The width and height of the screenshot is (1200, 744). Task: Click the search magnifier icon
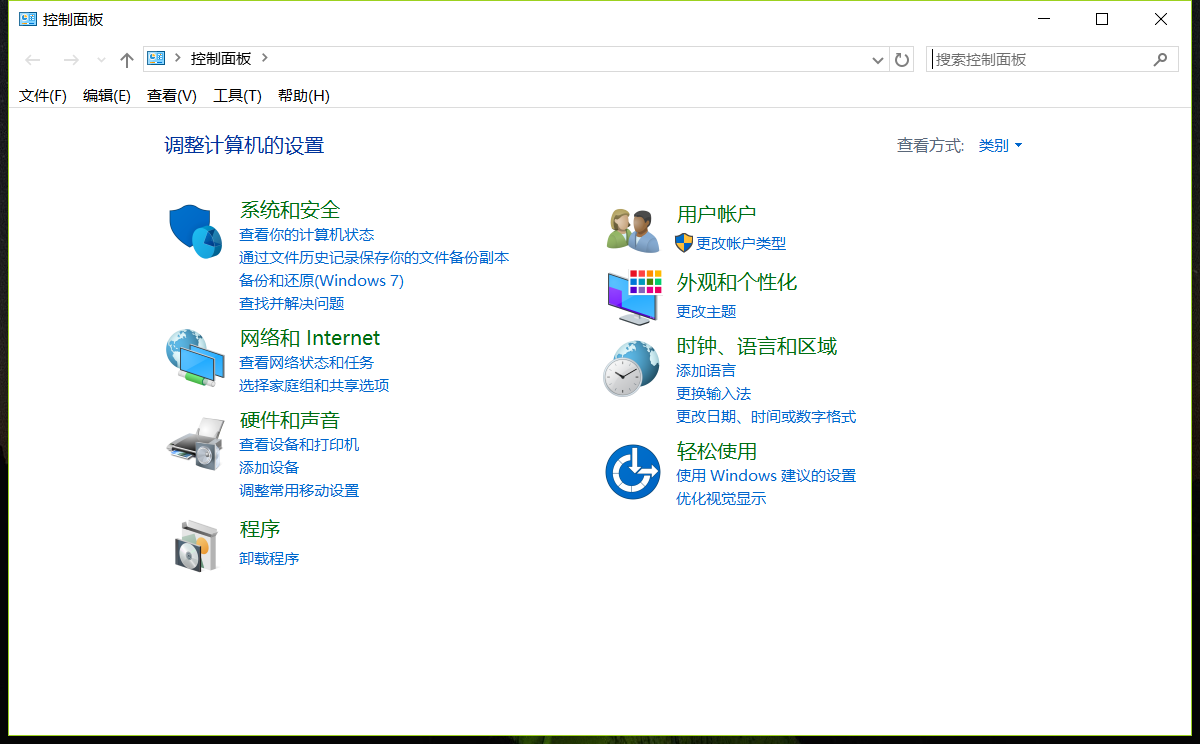(1160, 59)
